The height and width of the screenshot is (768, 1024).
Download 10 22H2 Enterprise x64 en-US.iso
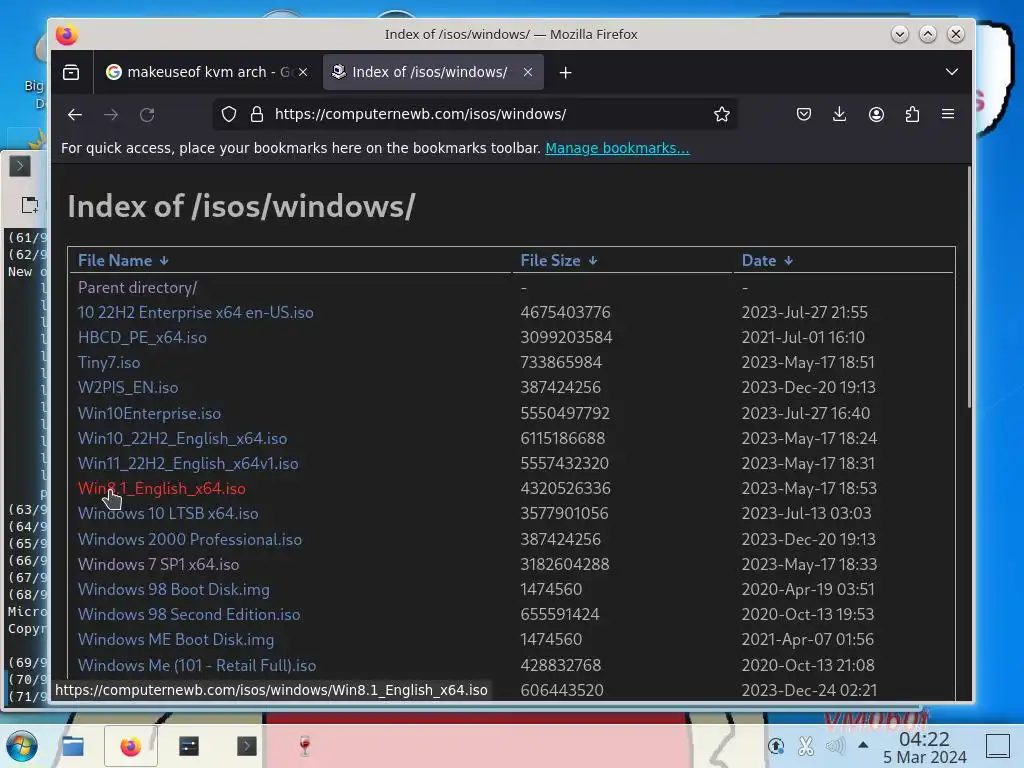195,312
